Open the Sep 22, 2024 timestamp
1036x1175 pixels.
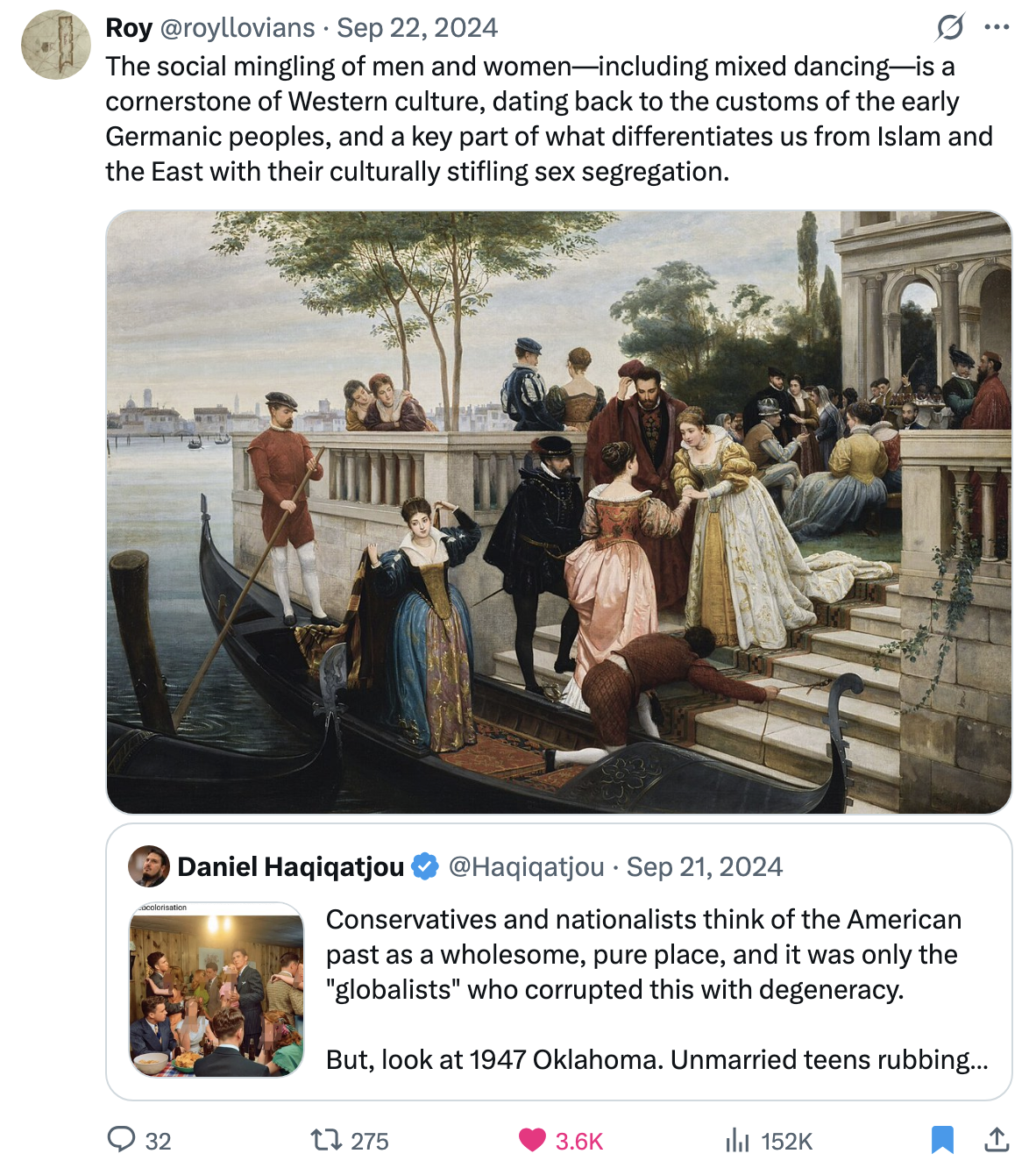pyautogui.click(x=417, y=28)
